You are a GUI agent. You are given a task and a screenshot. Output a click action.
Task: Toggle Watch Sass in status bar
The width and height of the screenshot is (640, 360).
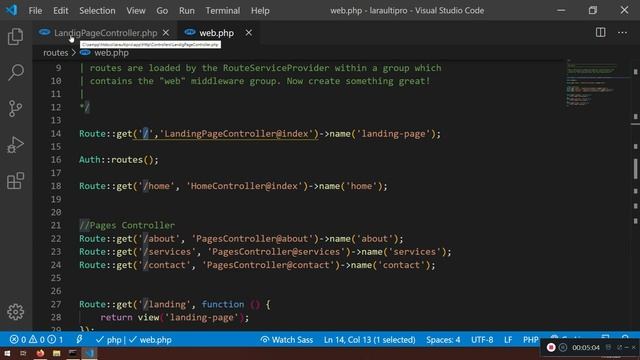(x=287, y=340)
